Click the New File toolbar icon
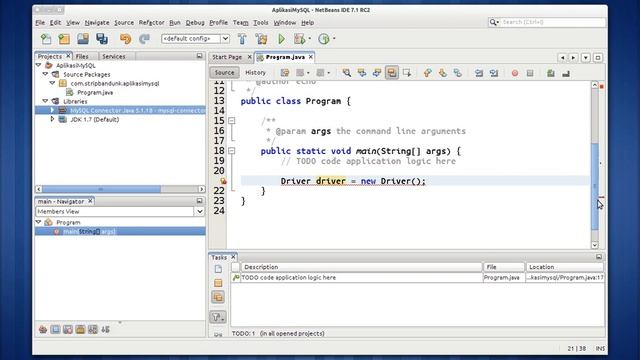 point(46,39)
